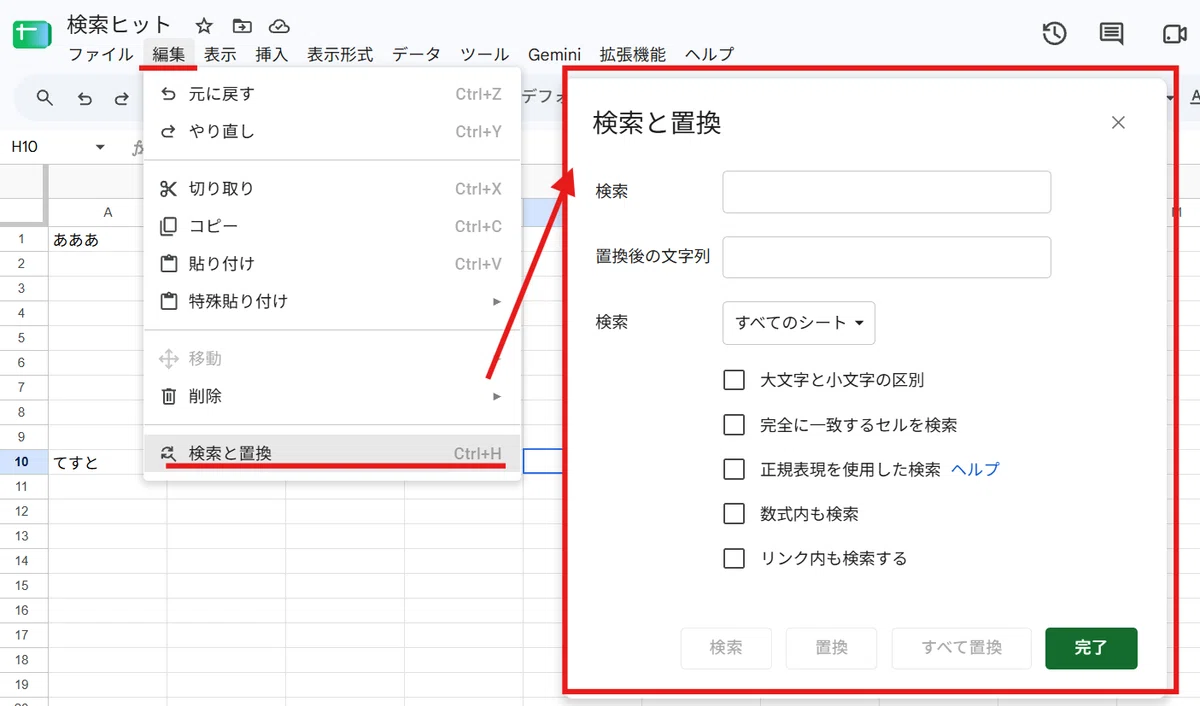Click the toolbar undo arrow icon
This screenshot has width=1200, height=706.
(84, 98)
